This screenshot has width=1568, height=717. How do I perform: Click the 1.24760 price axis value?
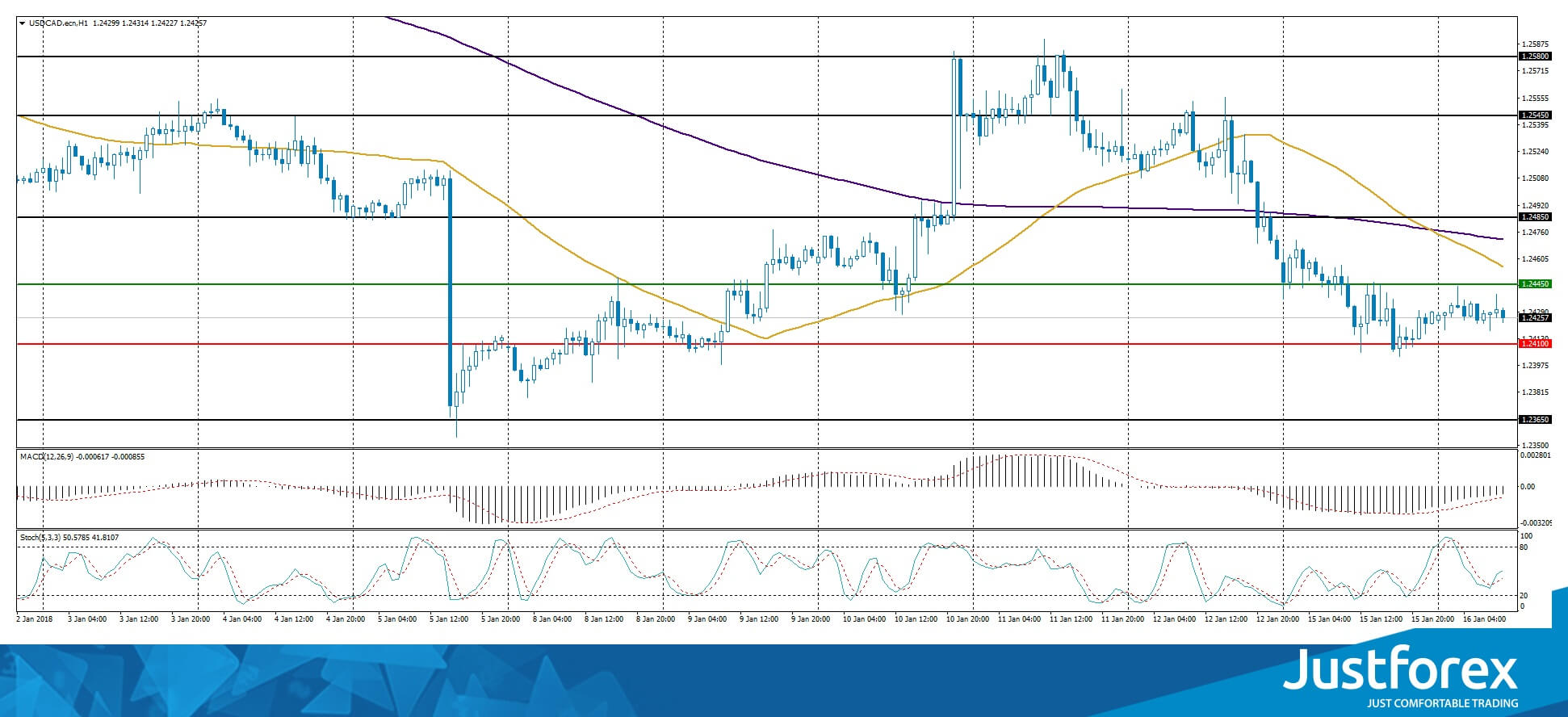click(x=1535, y=233)
